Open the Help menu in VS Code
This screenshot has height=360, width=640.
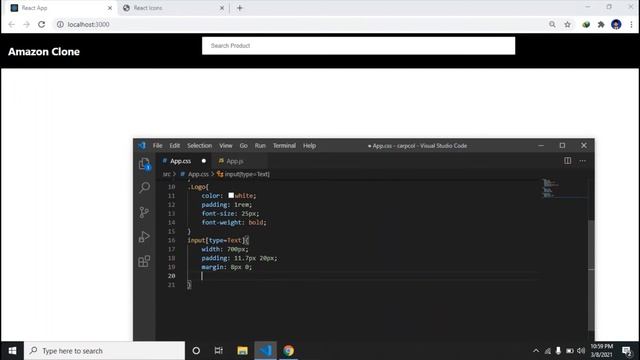tap(309, 146)
